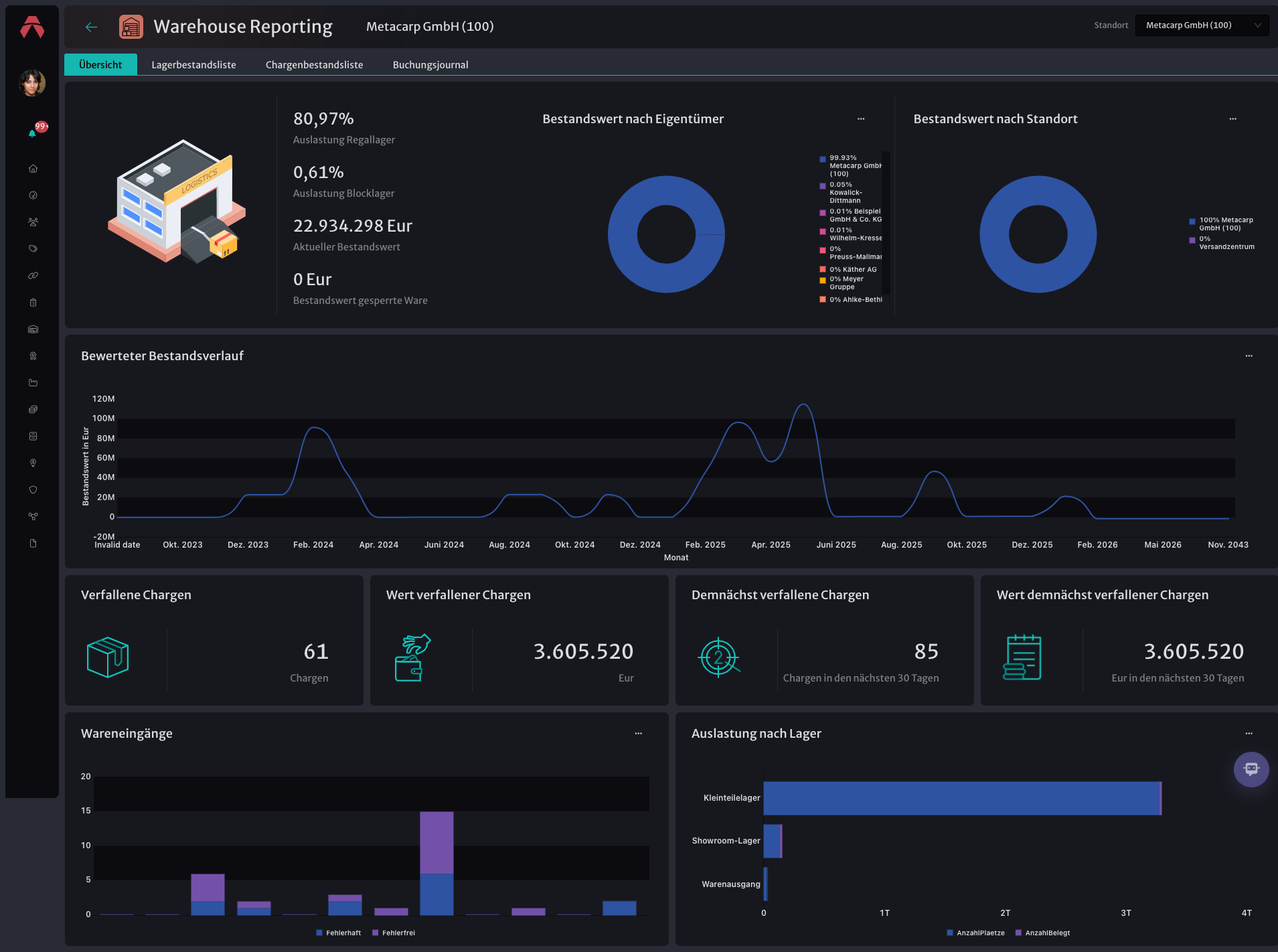Open the warehouse sidebar icon

point(33,329)
